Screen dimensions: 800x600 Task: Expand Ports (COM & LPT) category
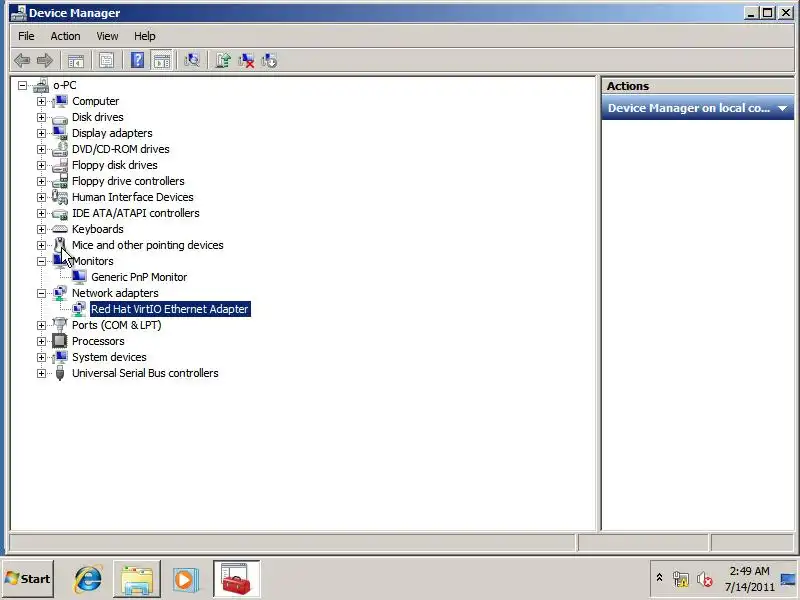(x=41, y=325)
